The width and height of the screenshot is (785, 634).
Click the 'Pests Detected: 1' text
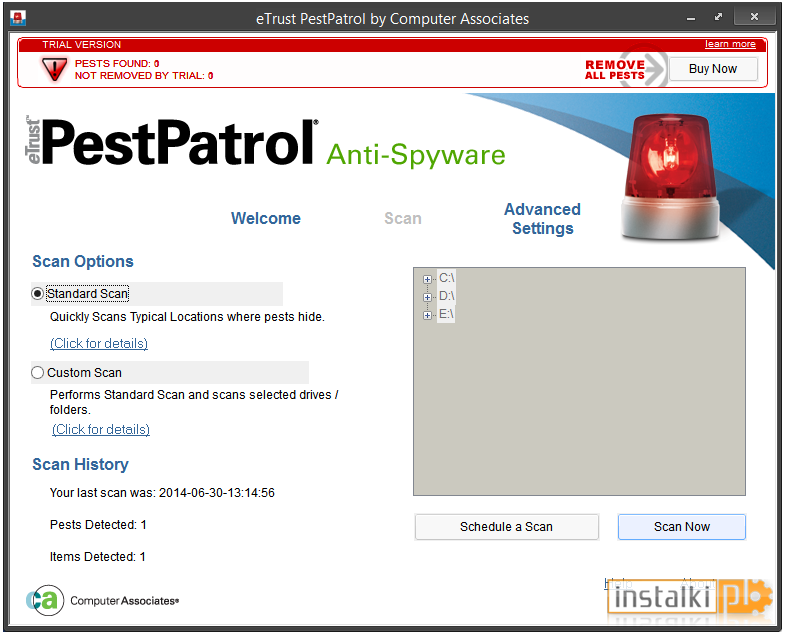click(98, 525)
